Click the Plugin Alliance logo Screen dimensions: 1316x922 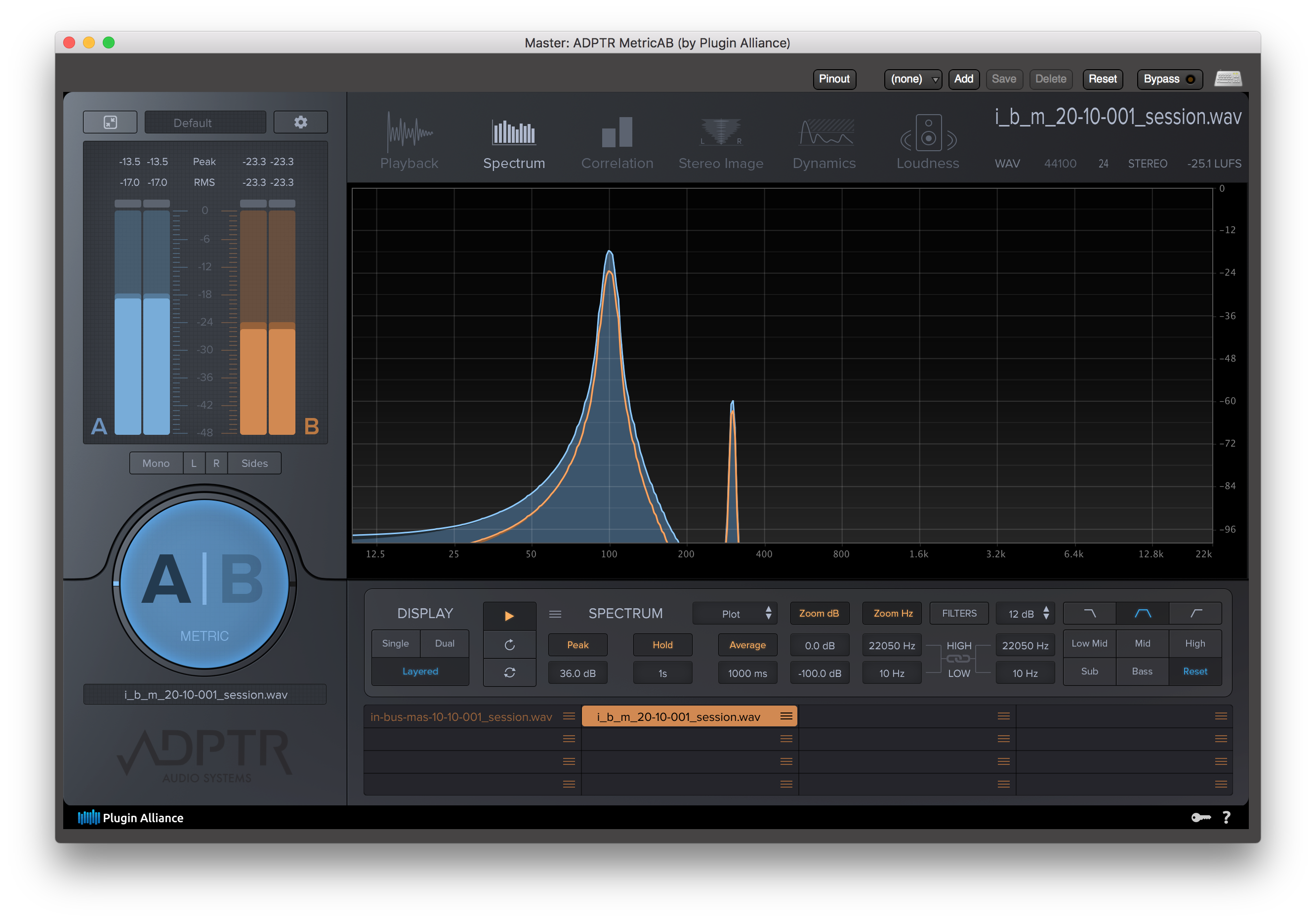(131, 818)
